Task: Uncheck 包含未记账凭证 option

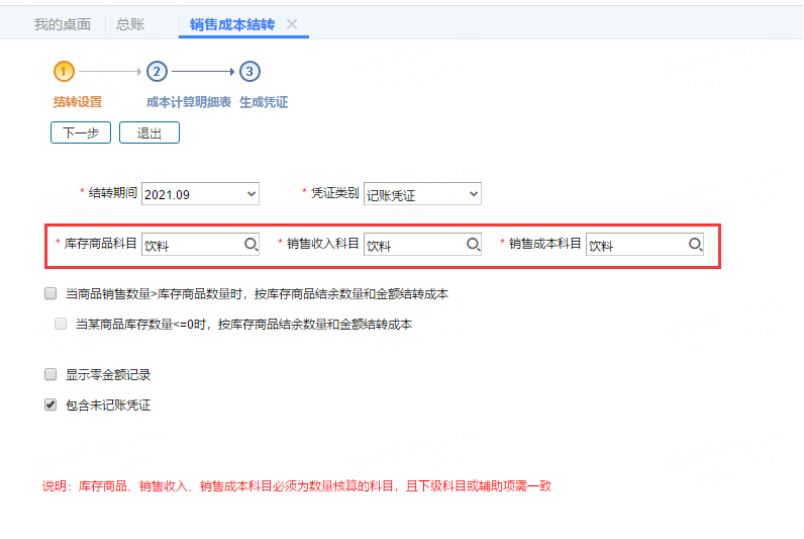Action: tap(50, 405)
